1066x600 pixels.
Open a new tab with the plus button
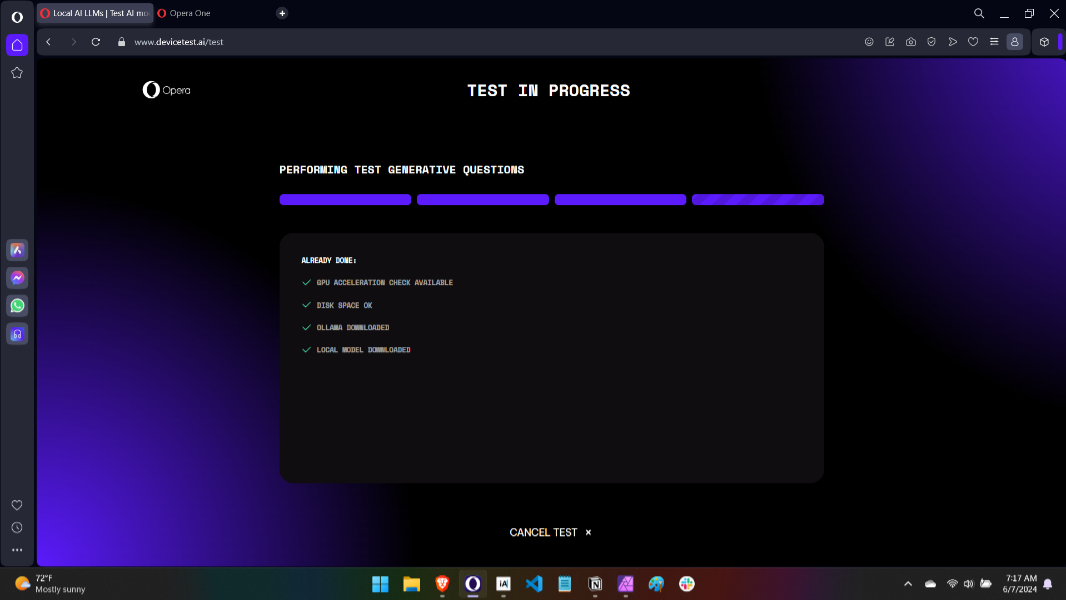(282, 13)
